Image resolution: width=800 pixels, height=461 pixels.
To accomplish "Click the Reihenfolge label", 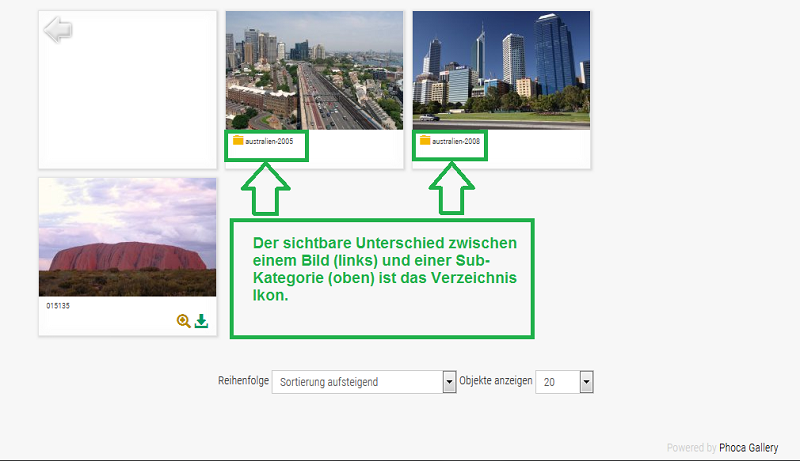I will pos(243,381).
